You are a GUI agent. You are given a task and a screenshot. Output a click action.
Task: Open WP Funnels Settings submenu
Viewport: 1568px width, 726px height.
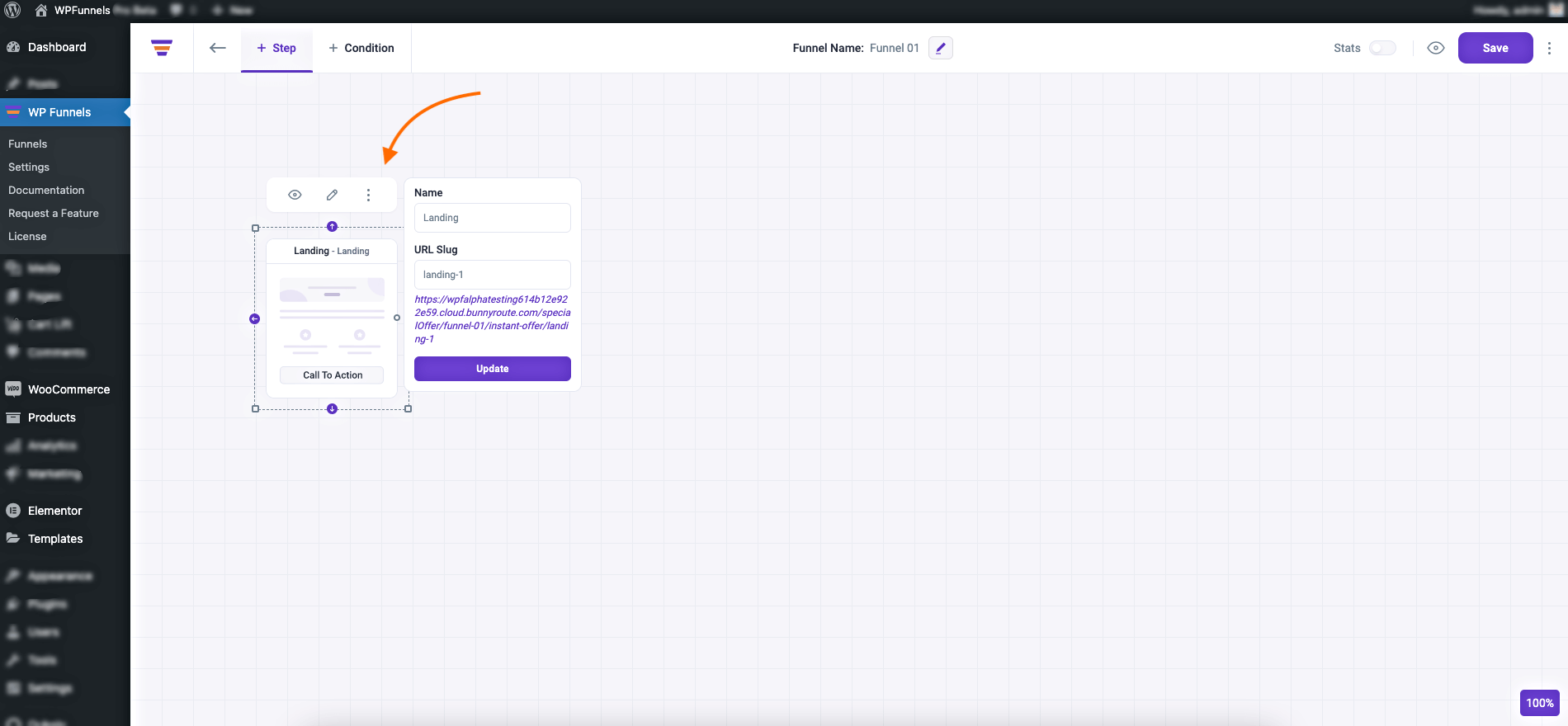click(29, 167)
